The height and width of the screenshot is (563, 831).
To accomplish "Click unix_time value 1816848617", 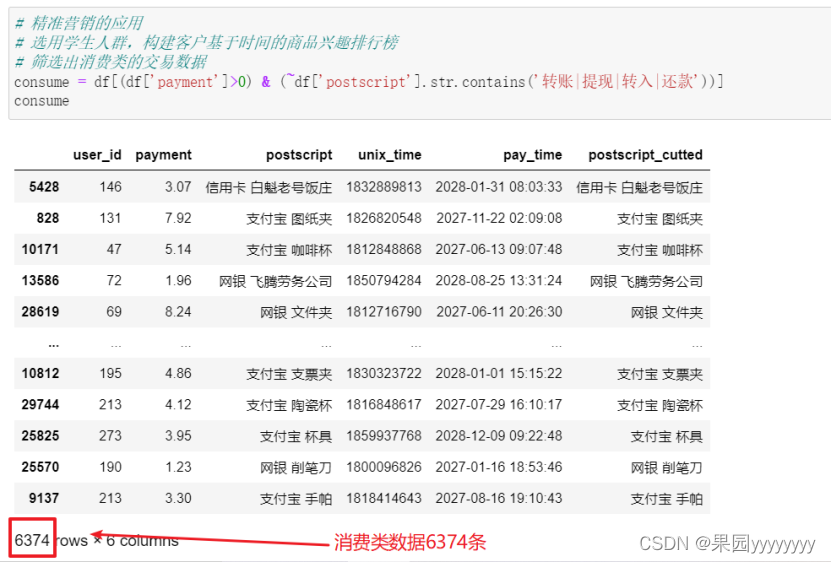I will [384, 404].
